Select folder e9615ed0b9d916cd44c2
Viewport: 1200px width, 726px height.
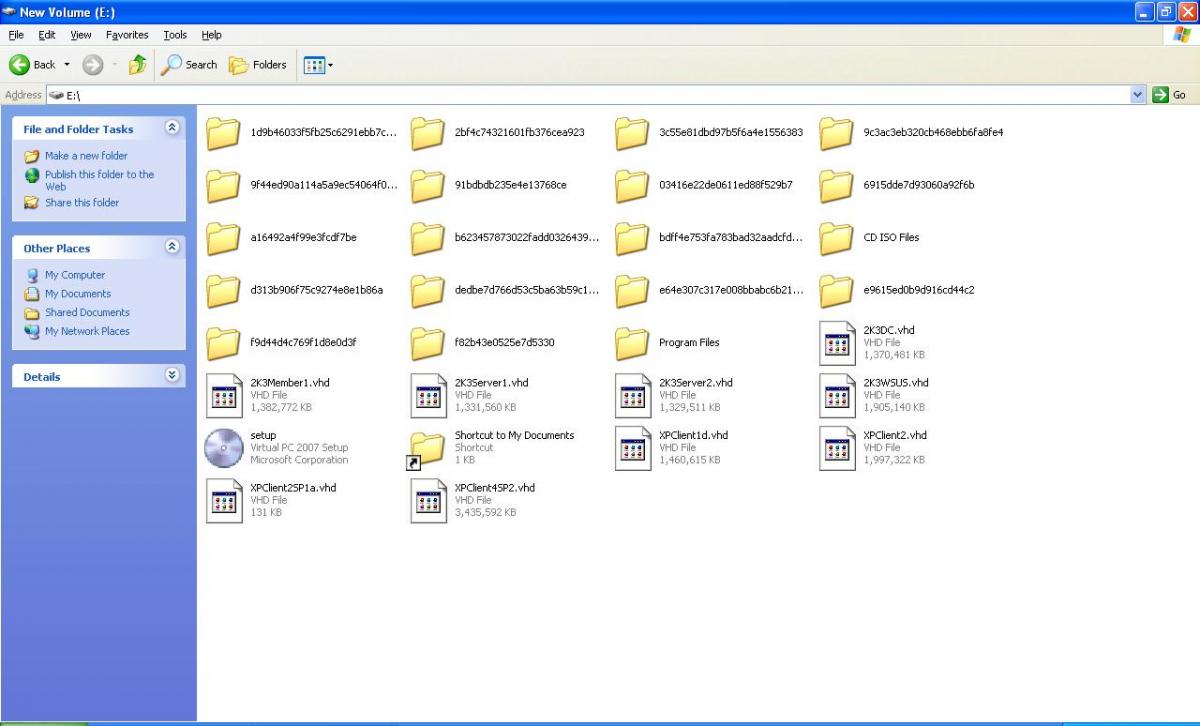tap(836, 291)
